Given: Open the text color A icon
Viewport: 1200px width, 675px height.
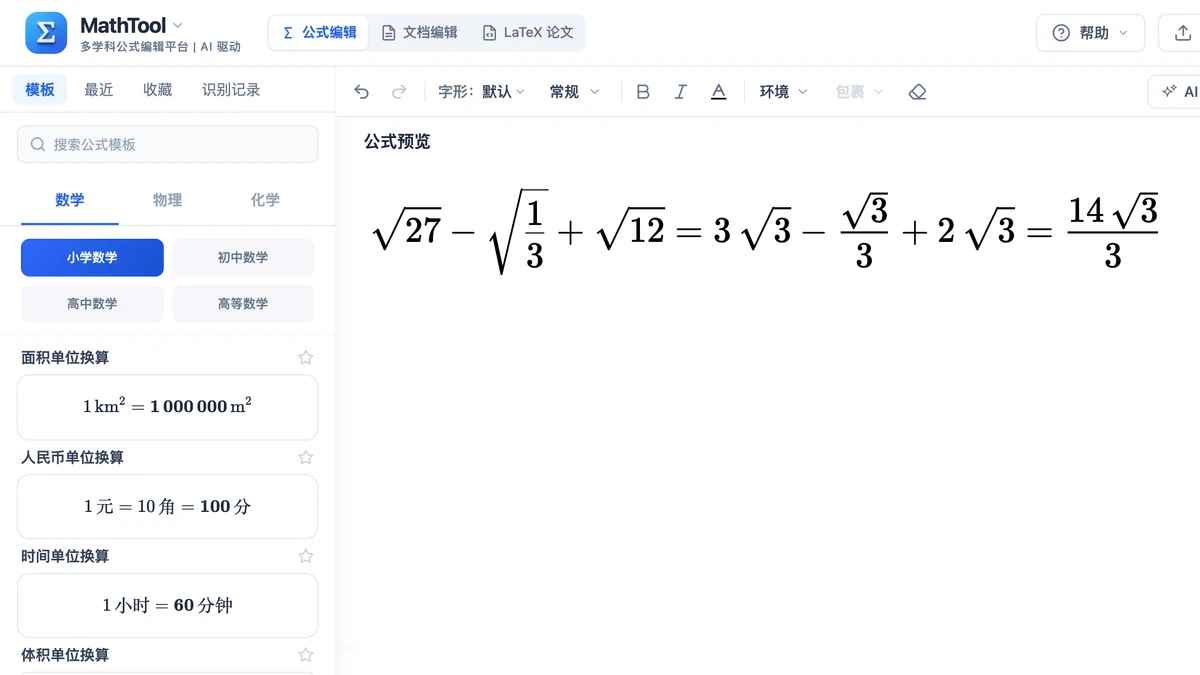Looking at the screenshot, I should tap(718, 92).
